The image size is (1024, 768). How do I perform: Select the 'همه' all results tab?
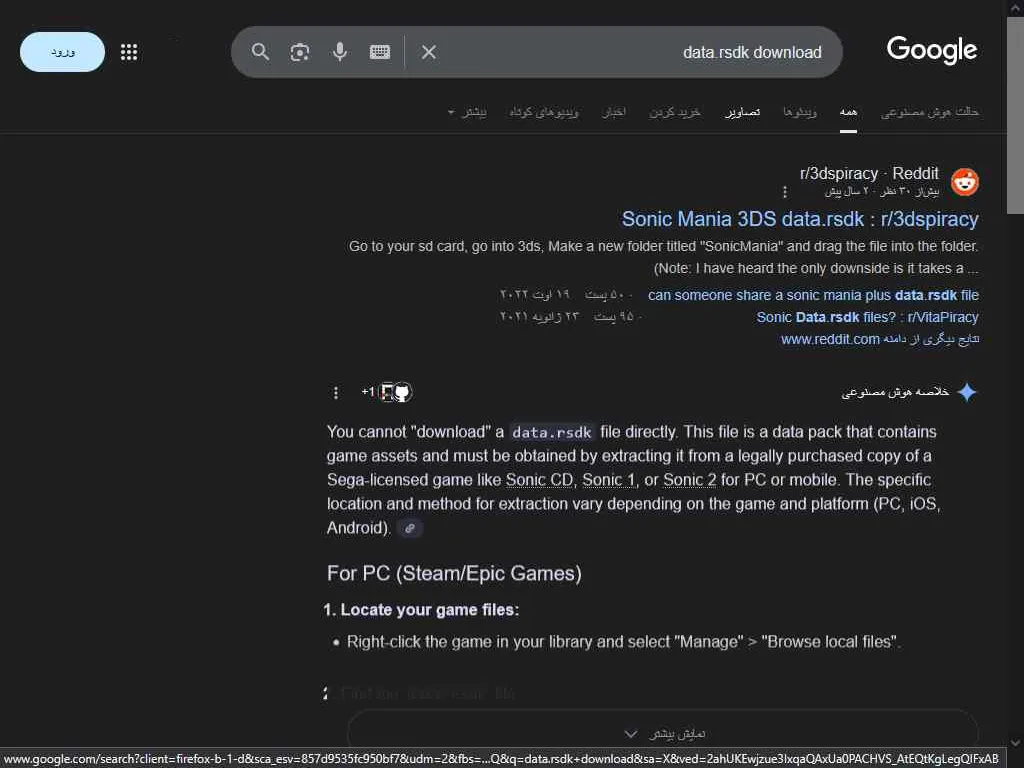coord(848,112)
